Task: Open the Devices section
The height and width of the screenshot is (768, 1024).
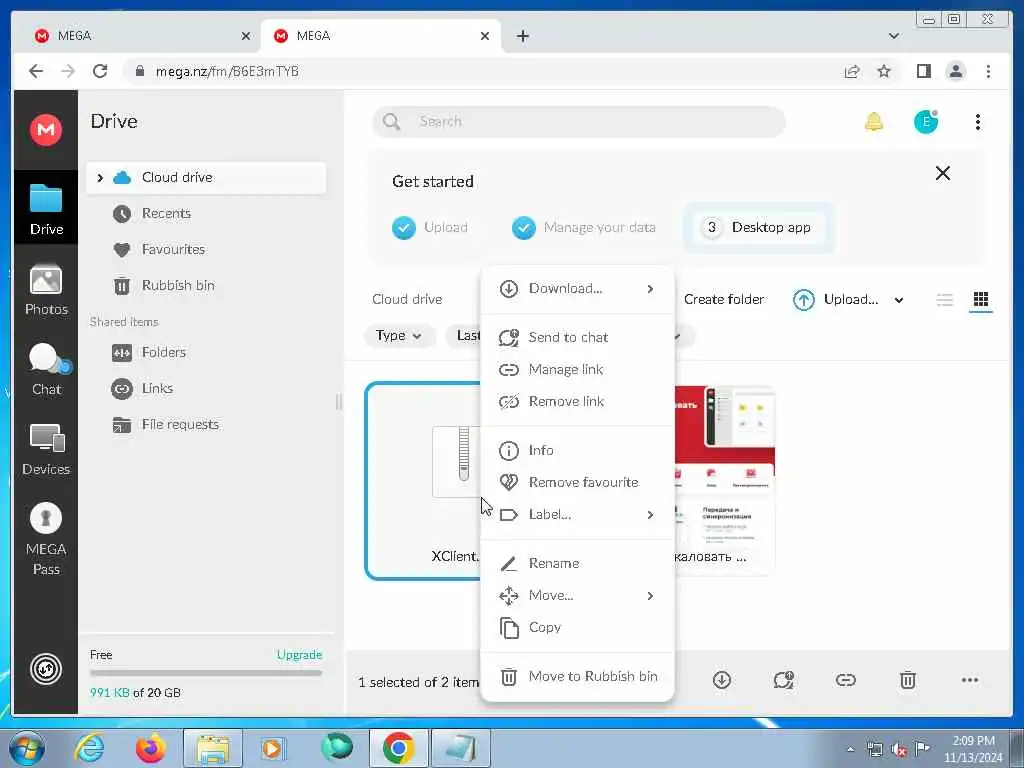Action: tap(46, 450)
